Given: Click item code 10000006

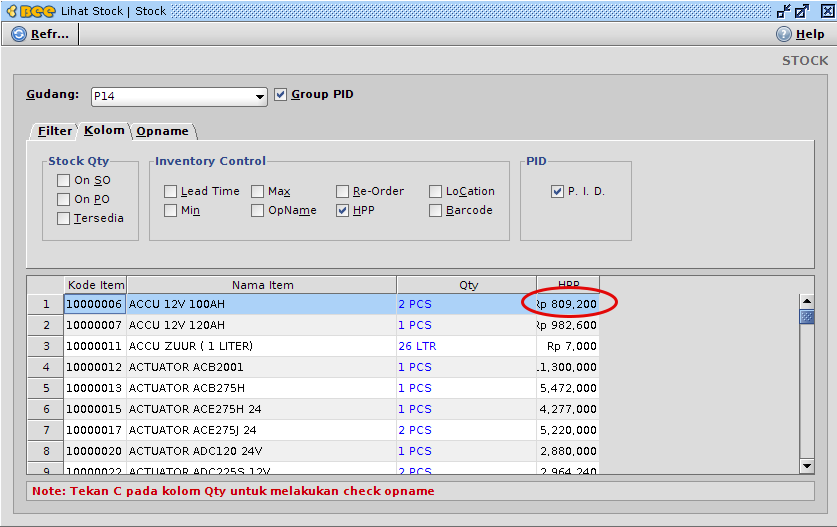Looking at the screenshot, I should tap(95, 304).
